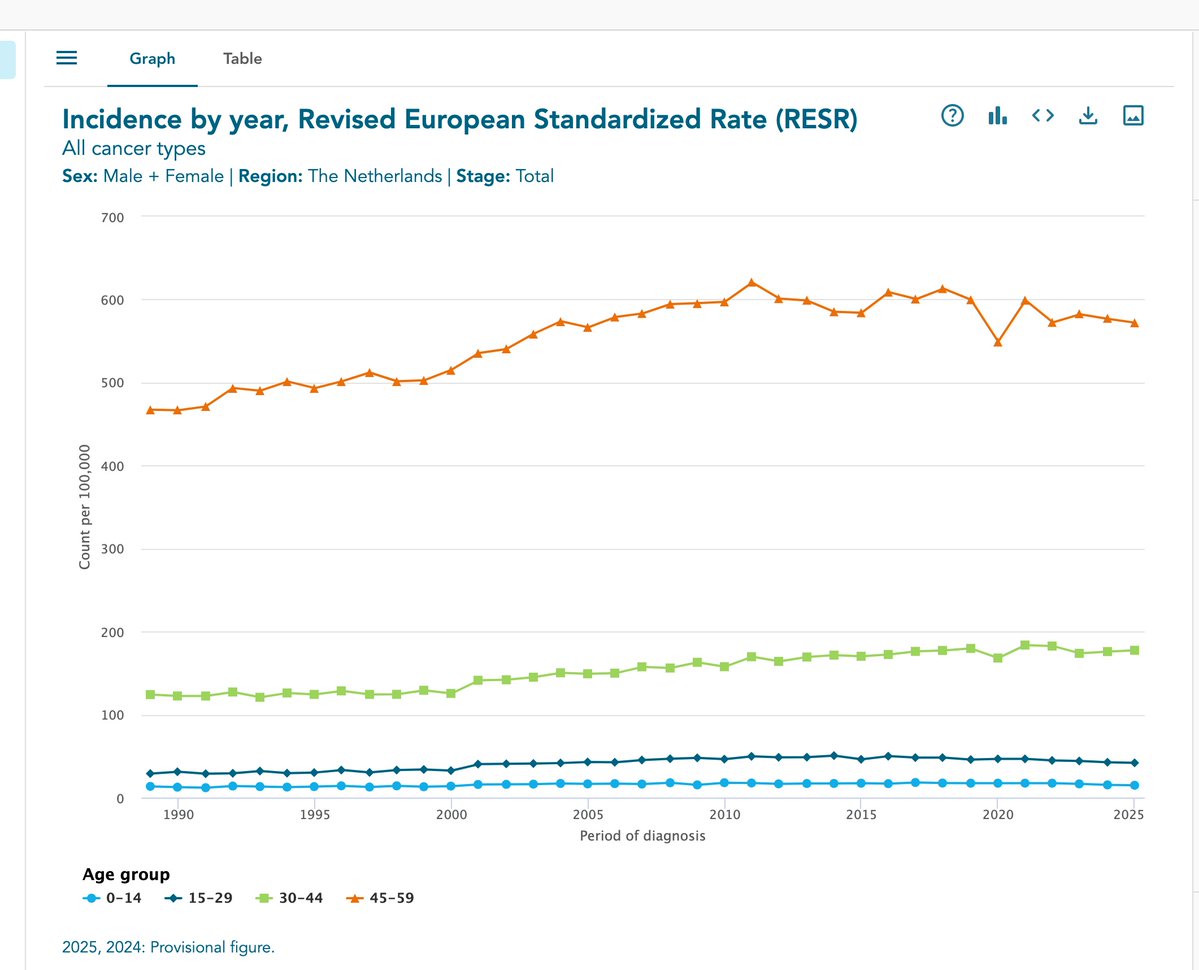Toggle the 0–14 age group legend entry
1199x970 pixels.
point(112,898)
